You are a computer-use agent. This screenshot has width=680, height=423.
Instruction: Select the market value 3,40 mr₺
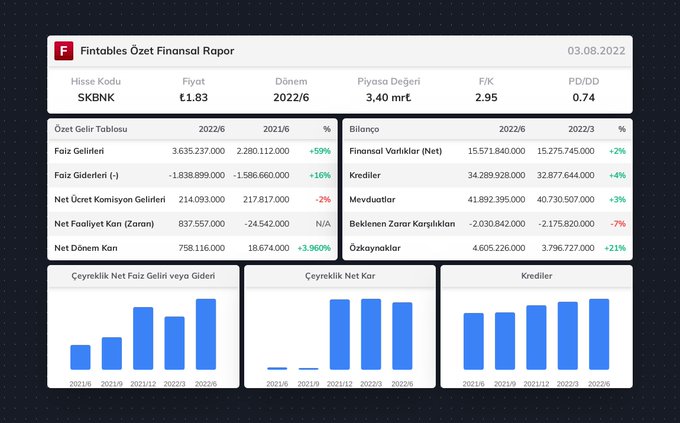click(389, 98)
